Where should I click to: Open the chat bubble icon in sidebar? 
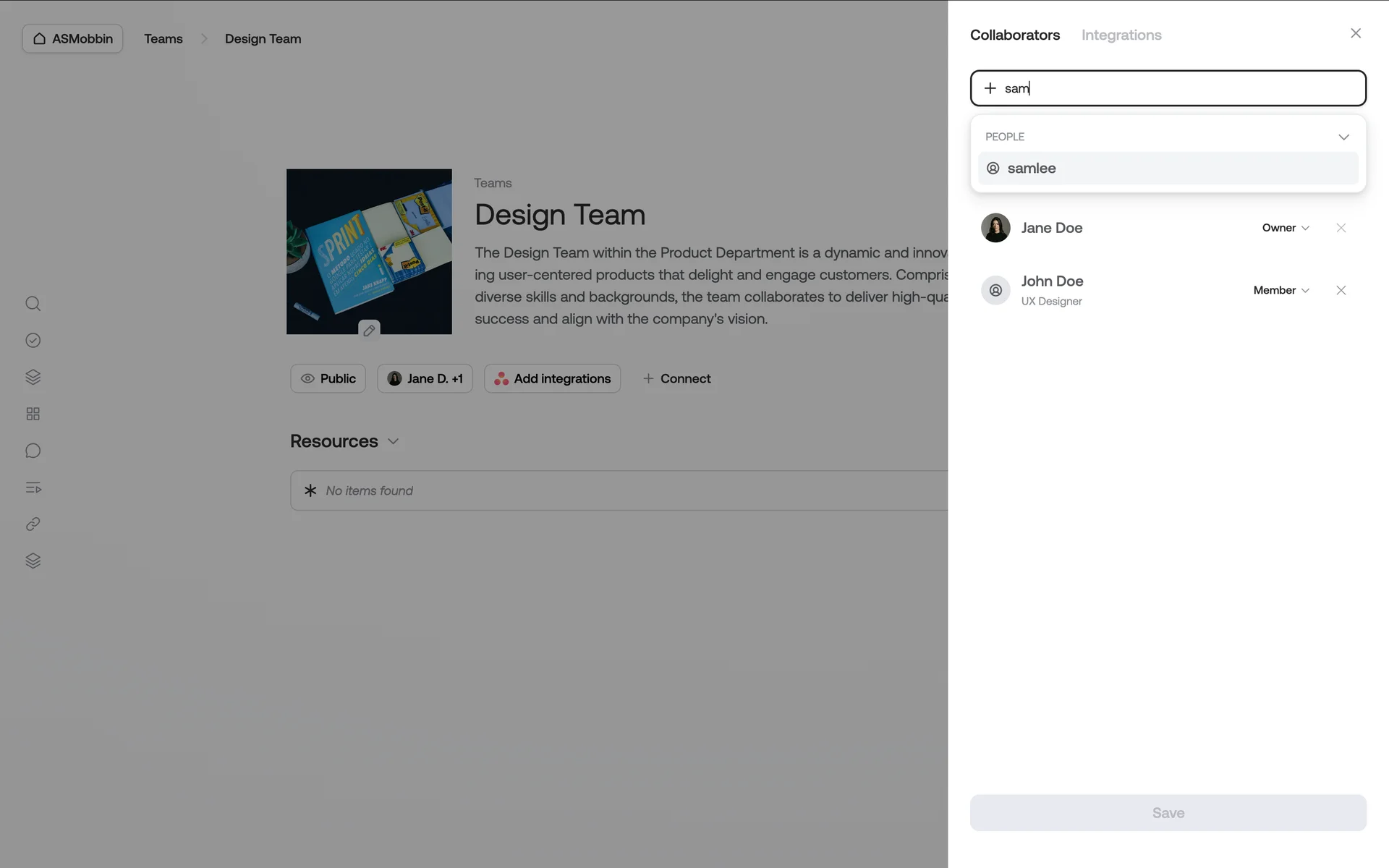pyautogui.click(x=33, y=451)
